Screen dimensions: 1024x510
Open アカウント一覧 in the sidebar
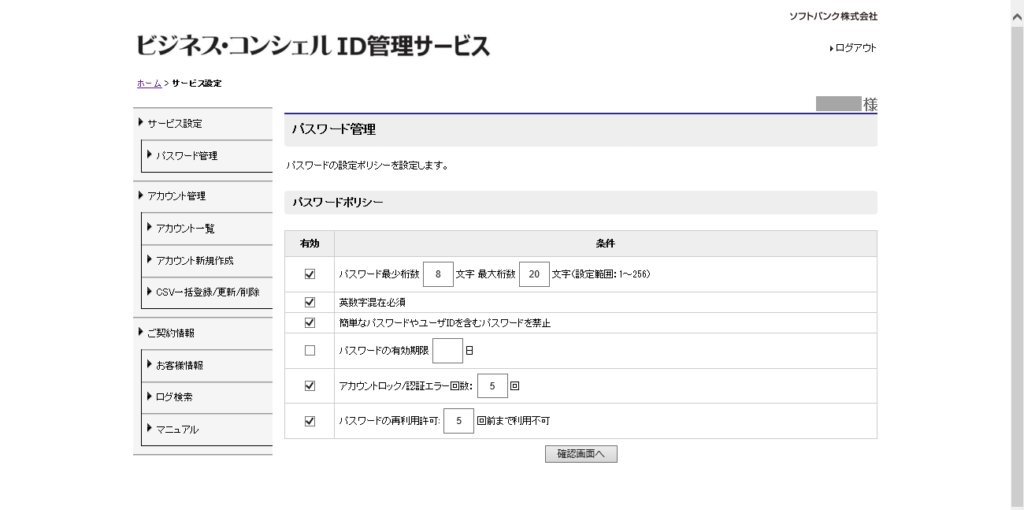point(186,229)
